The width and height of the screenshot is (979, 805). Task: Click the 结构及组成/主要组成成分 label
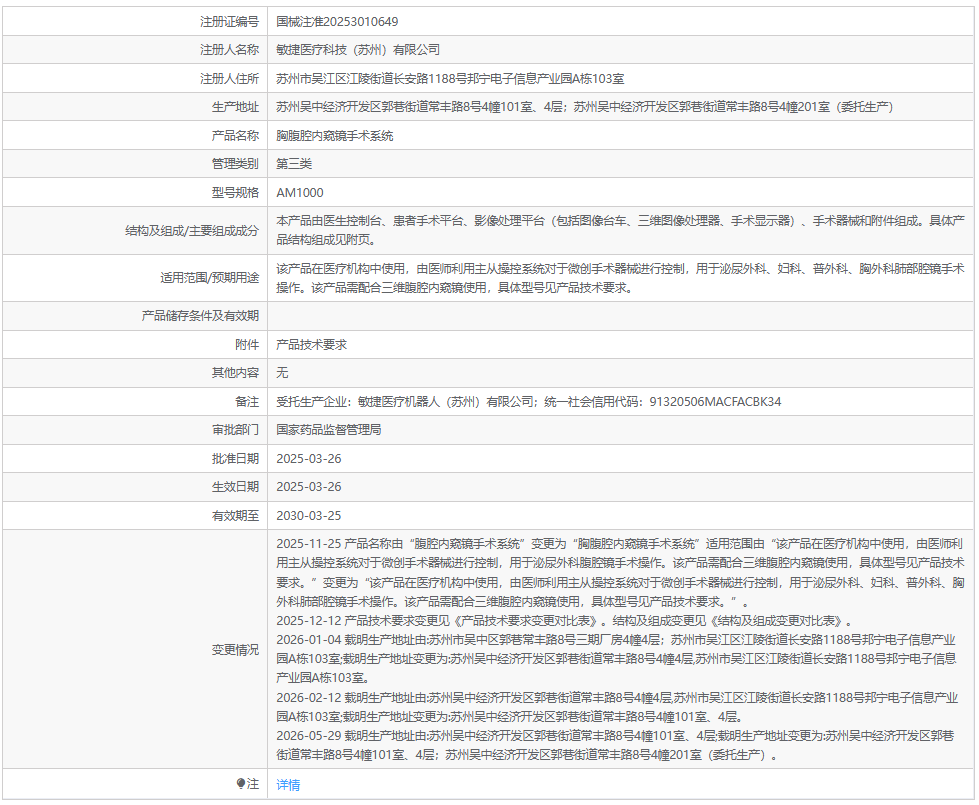tap(192, 230)
